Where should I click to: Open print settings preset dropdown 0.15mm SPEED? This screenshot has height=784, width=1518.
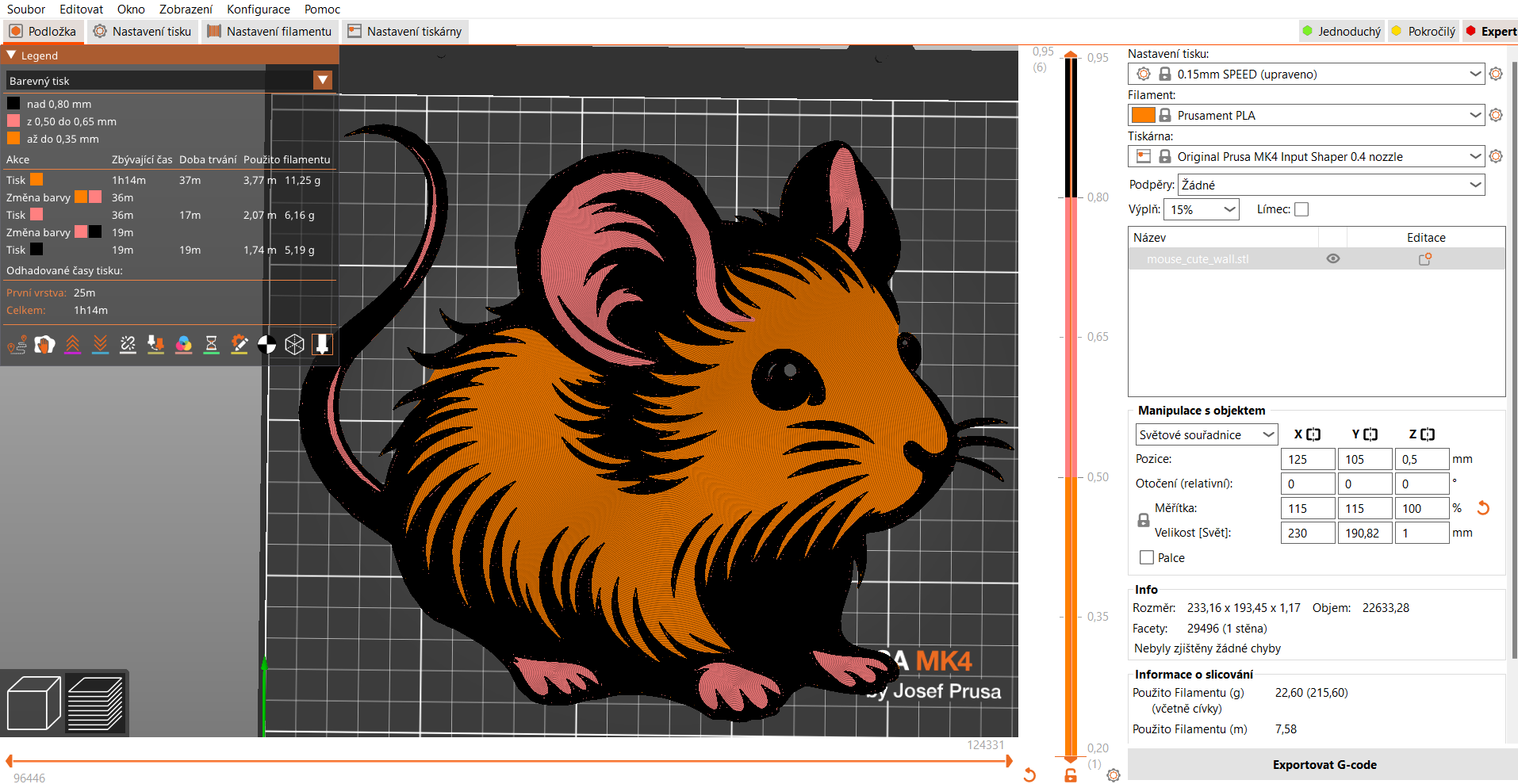pos(1305,74)
